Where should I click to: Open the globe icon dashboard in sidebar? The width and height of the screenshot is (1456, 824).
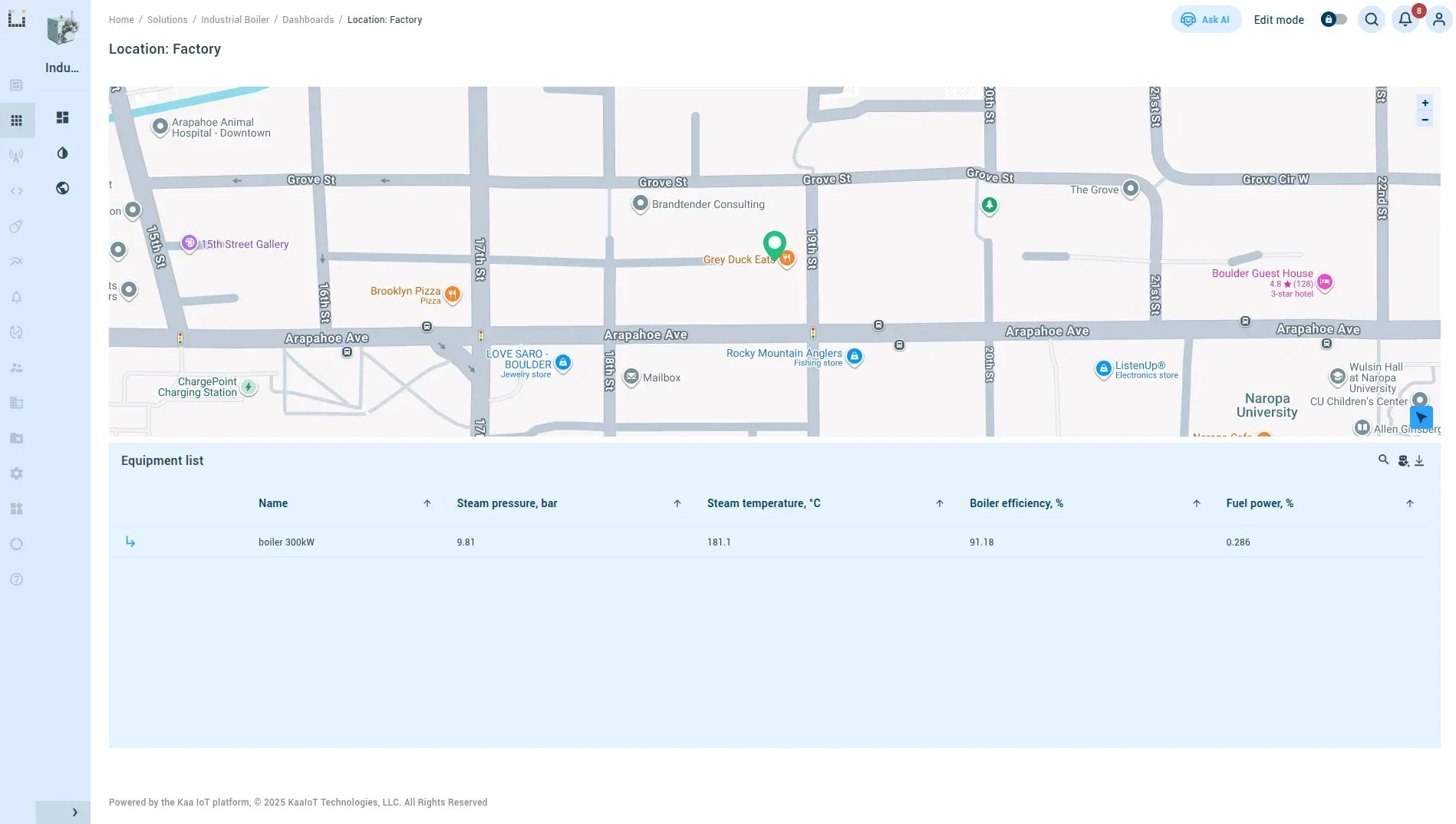pos(63,188)
